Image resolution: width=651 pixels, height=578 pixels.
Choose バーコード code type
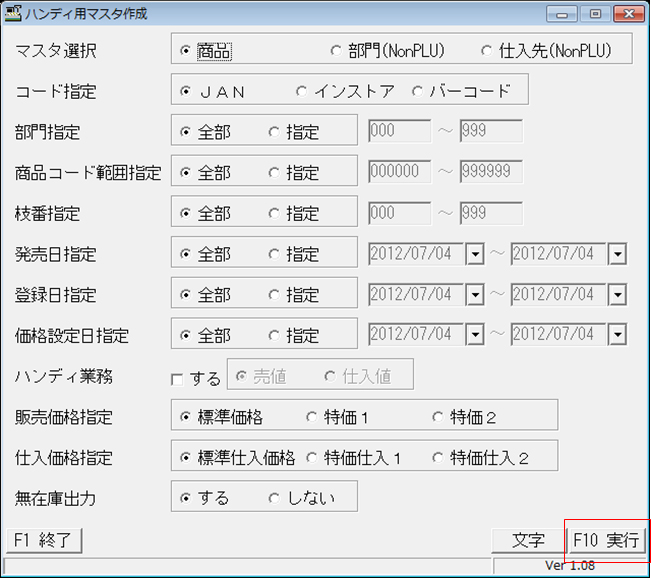click(418, 91)
